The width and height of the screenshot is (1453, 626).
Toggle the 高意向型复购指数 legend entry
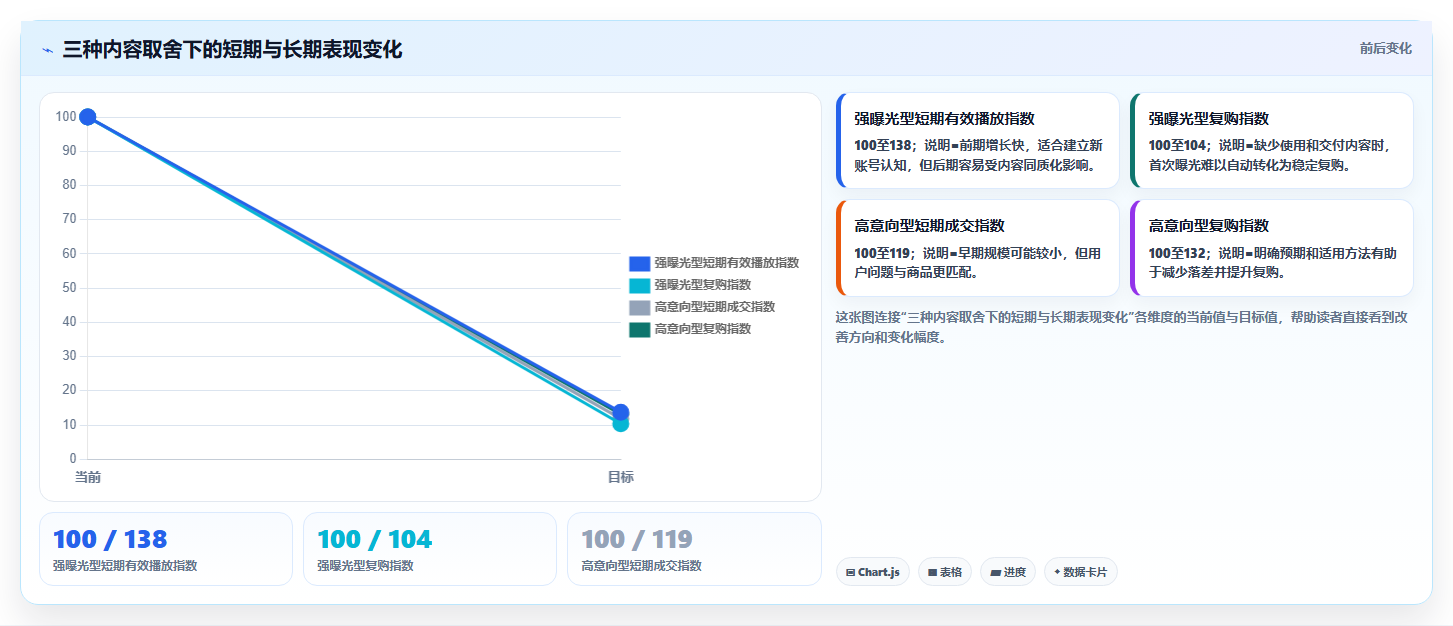coord(690,329)
